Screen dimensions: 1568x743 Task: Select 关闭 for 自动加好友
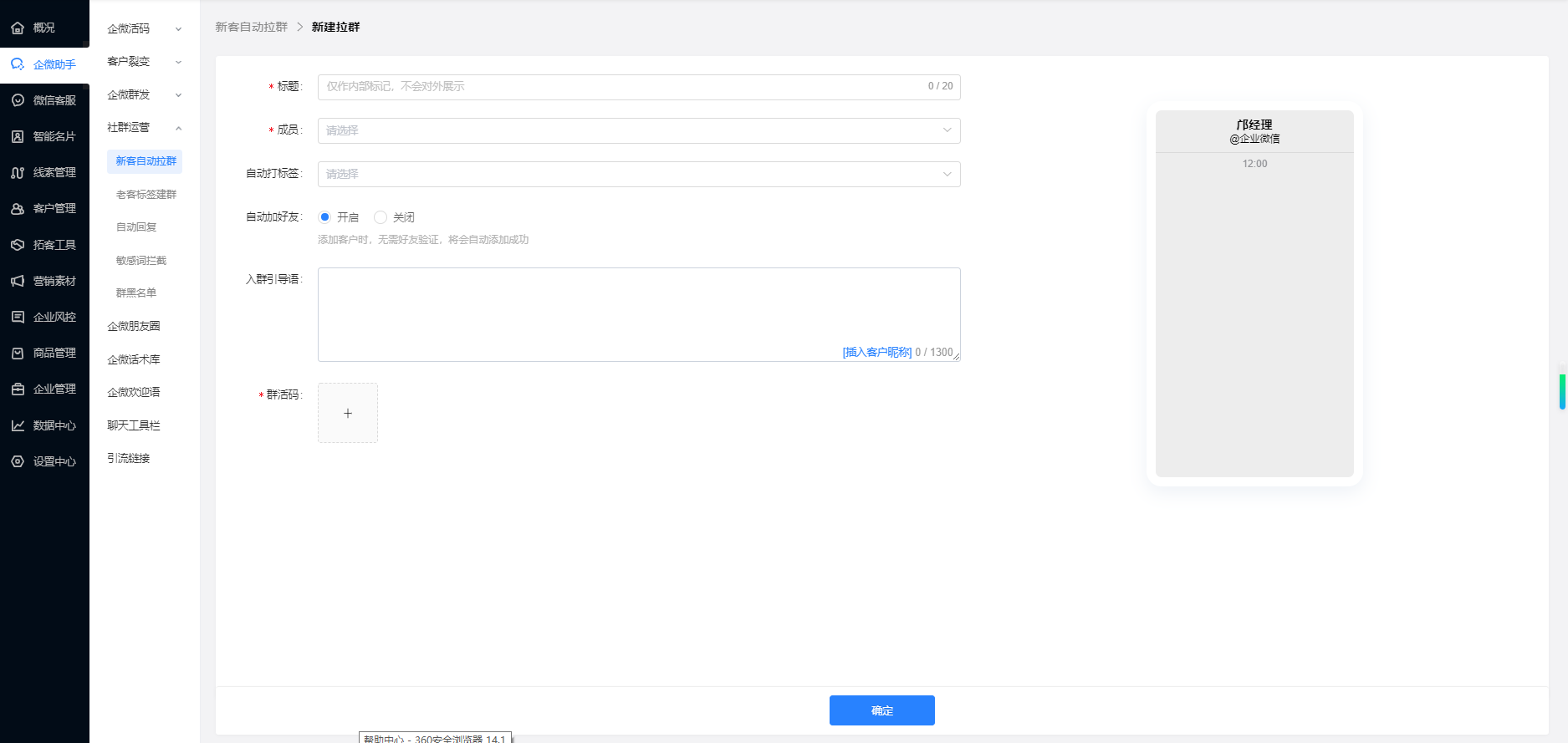coord(381,217)
